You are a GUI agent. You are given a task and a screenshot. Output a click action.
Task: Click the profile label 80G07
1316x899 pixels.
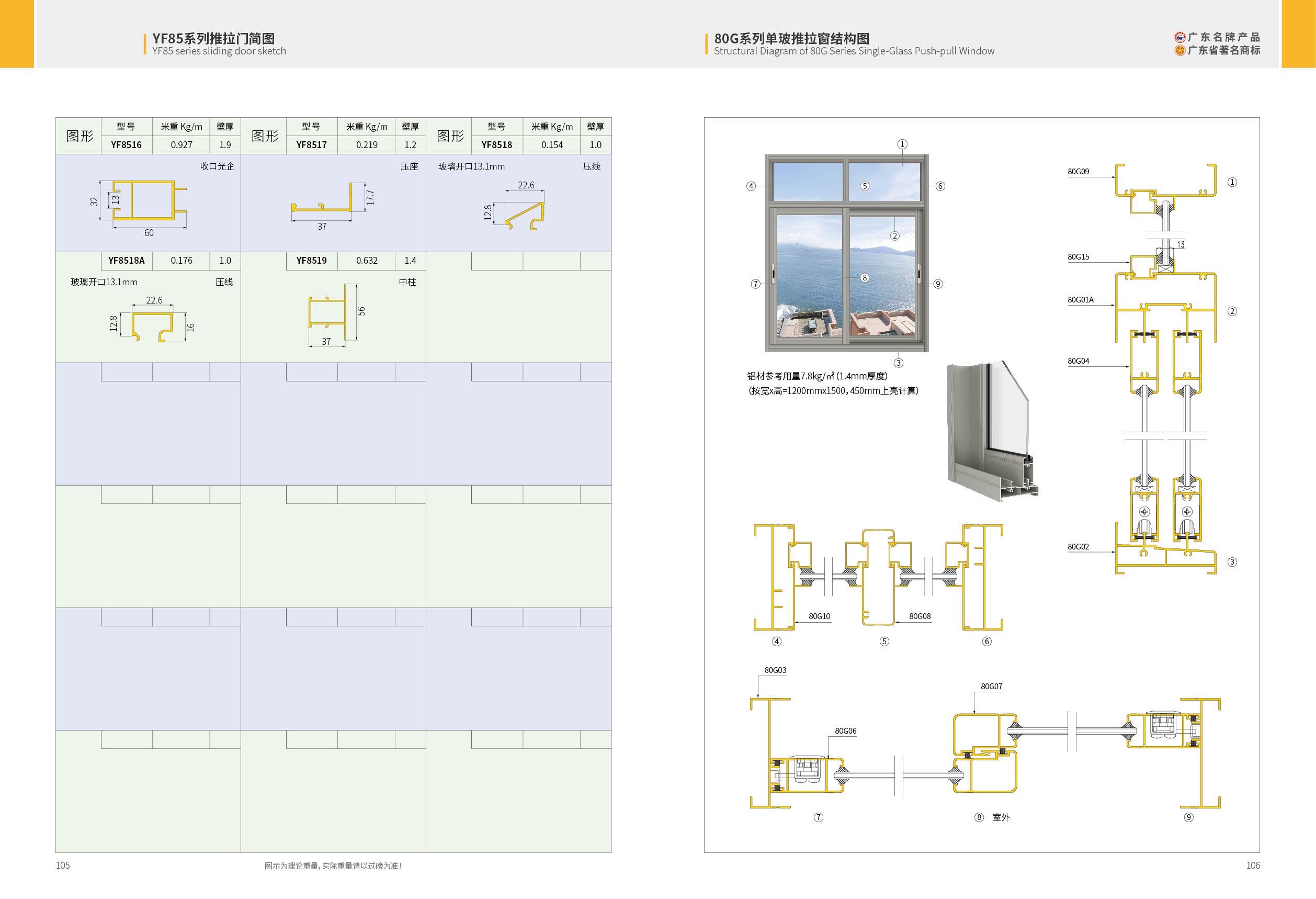(992, 687)
